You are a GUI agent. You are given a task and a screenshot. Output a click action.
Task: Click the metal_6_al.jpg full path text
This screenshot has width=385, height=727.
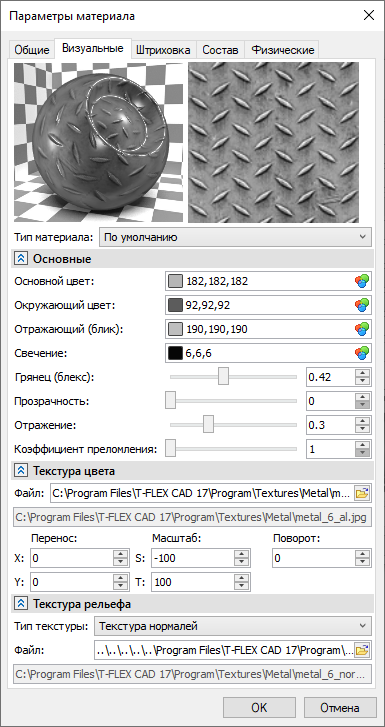192,518
